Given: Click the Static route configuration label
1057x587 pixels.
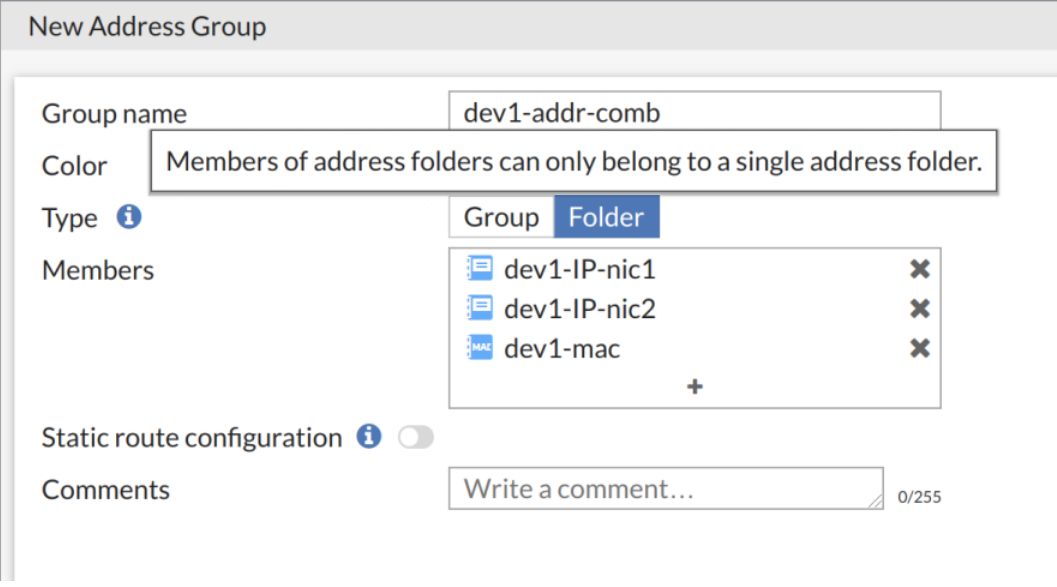Looking at the screenshot, I should point(192,438).
